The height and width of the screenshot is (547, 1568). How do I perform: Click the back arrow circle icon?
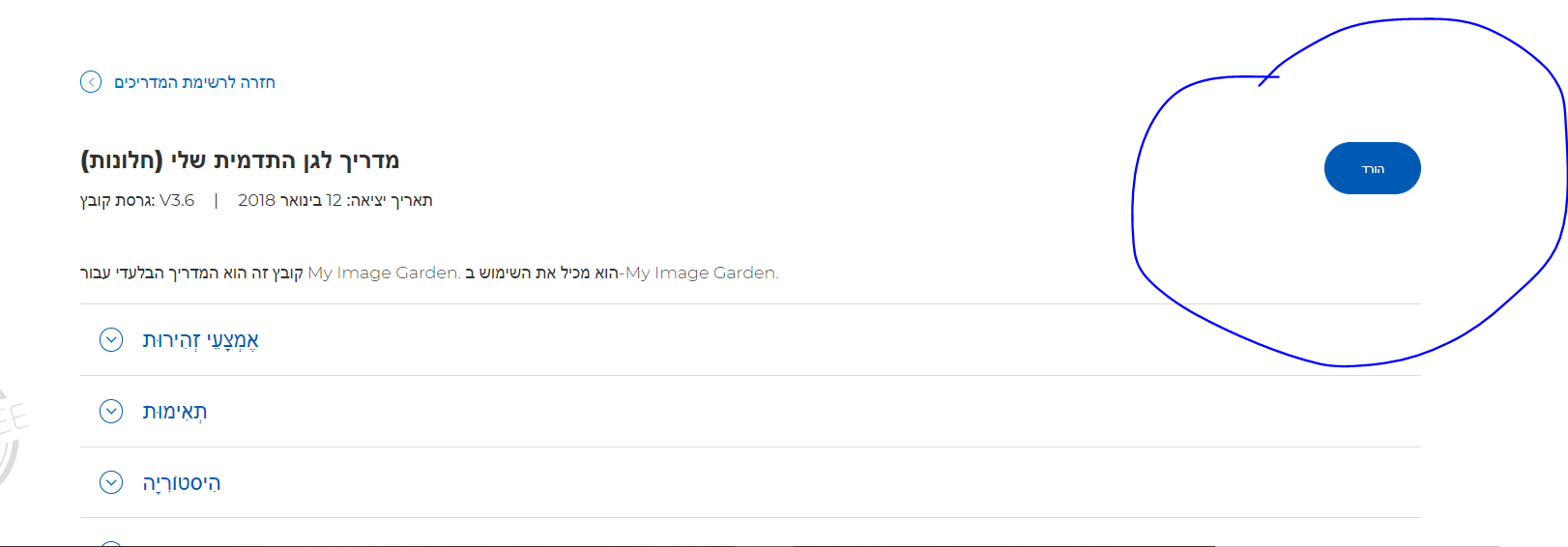point(91,82)
